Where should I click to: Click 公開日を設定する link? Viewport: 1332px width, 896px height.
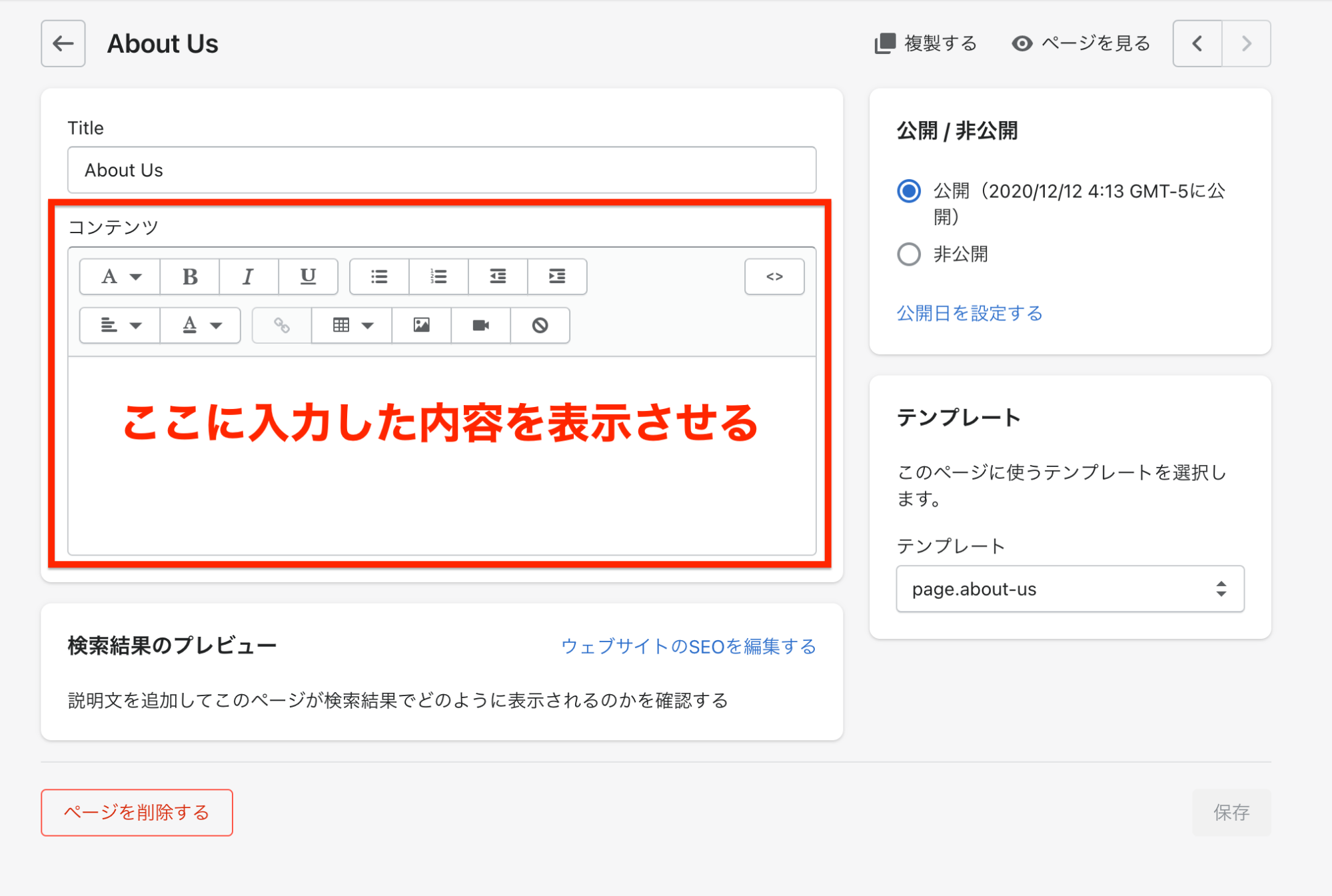click(969, 313)
